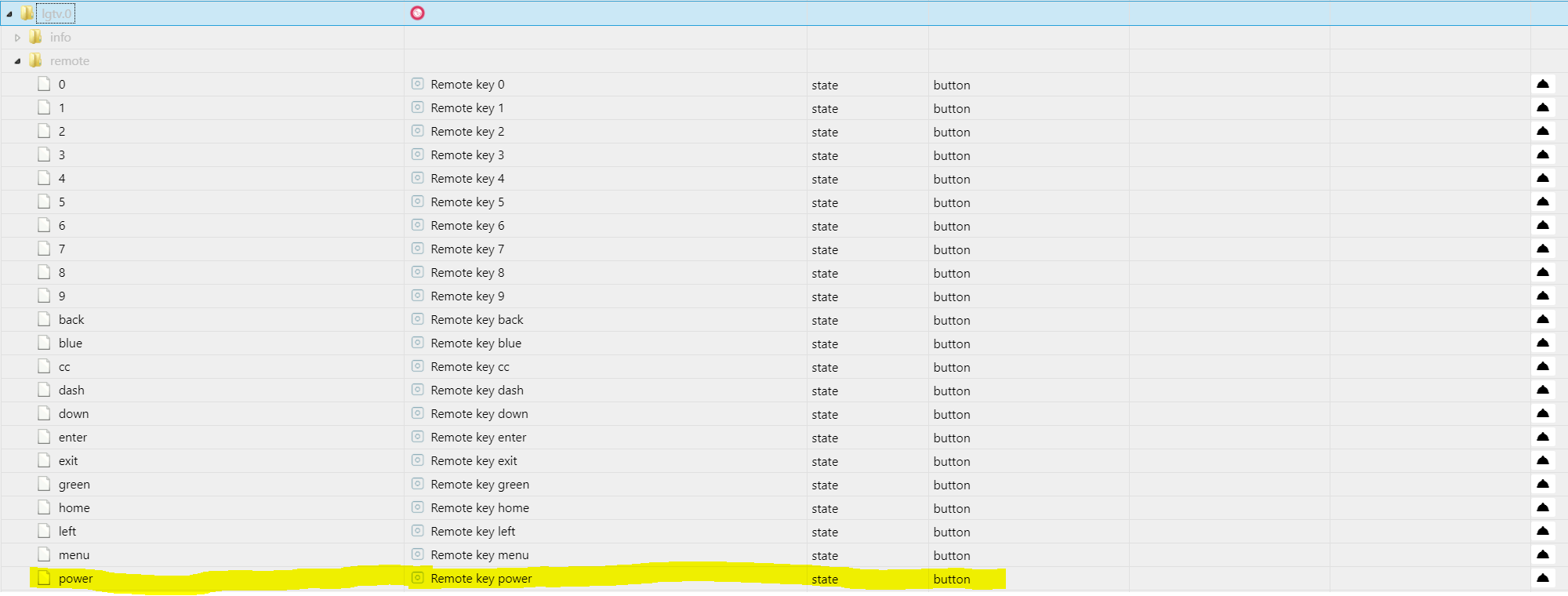The height and width of the screenshot is (596, 1568).
Task: Click the name text Remote key power
Action: coord(481,579)
